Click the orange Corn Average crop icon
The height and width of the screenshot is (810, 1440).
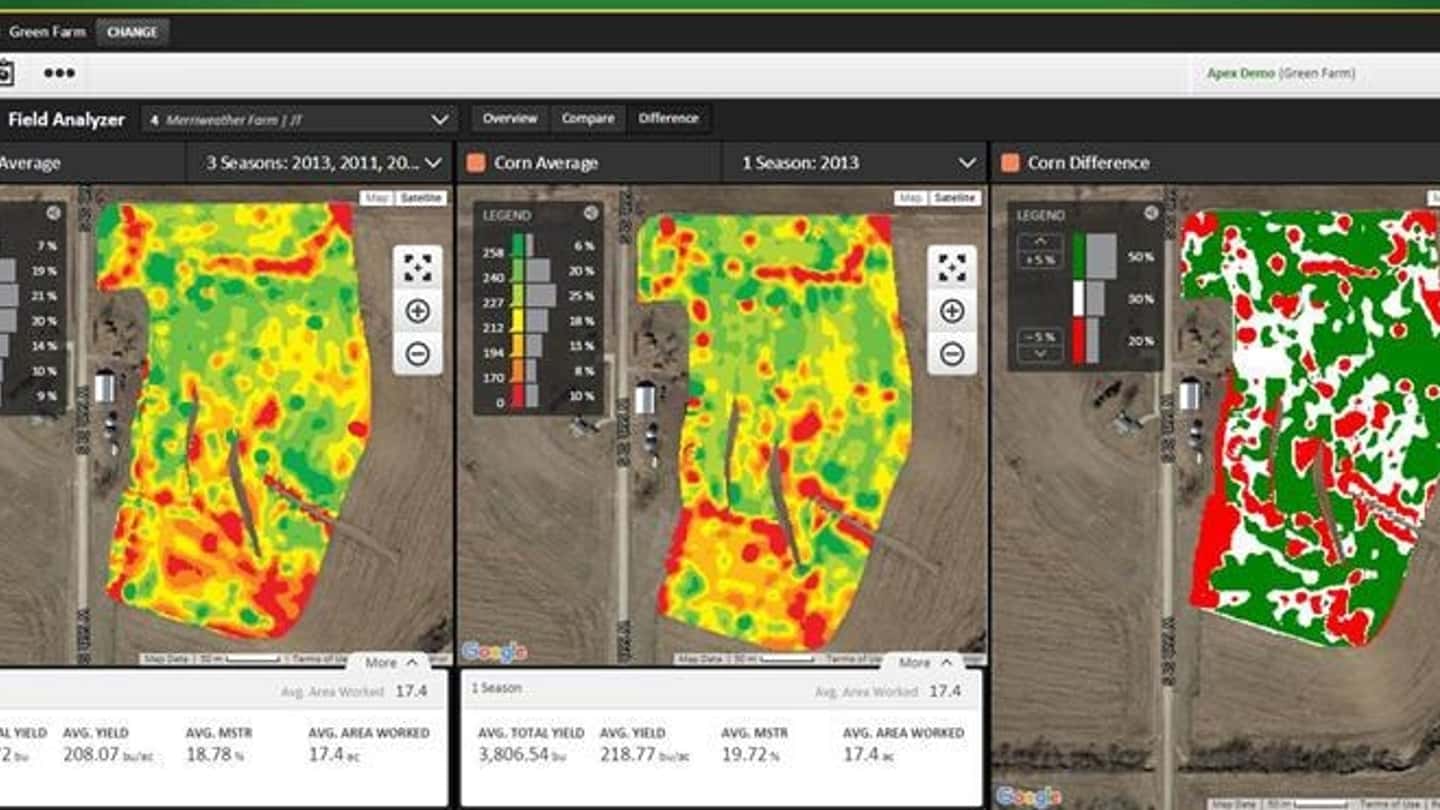(476, 163)
